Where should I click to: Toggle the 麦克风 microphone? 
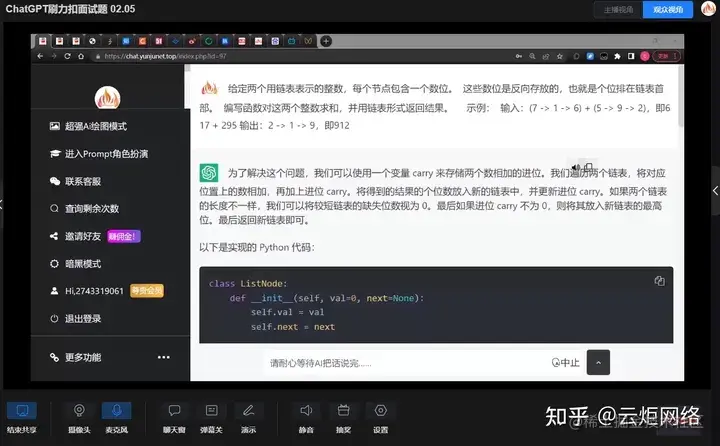pyautogui.click(x=117, y=418)
